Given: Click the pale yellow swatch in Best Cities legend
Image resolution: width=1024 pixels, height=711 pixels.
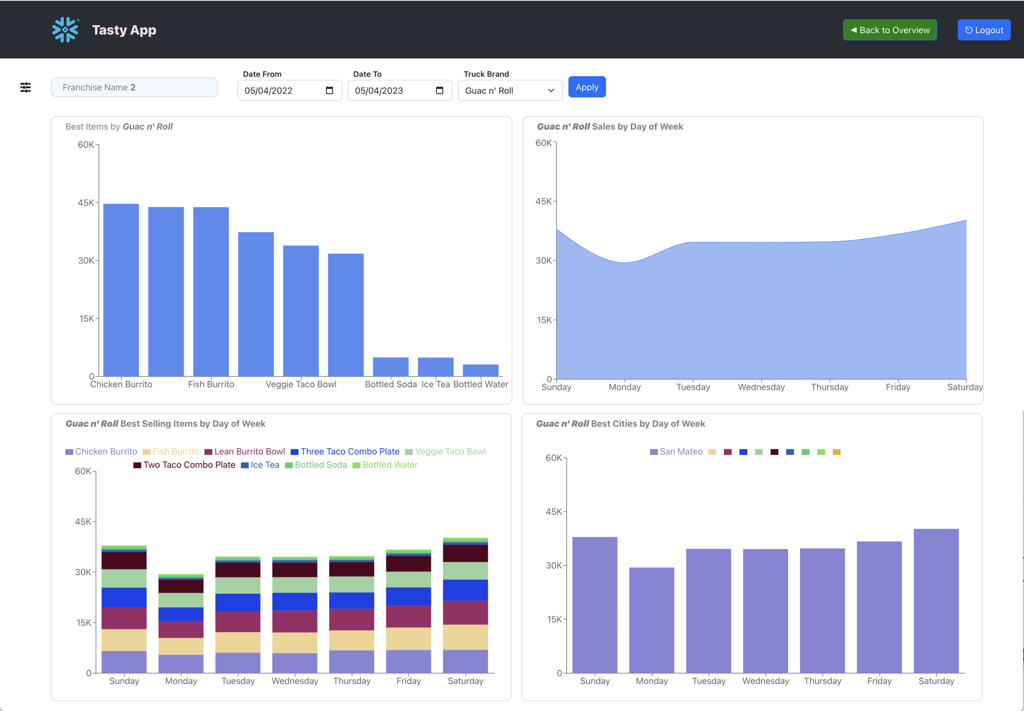Looking at the screenshot, I should 712,452.
